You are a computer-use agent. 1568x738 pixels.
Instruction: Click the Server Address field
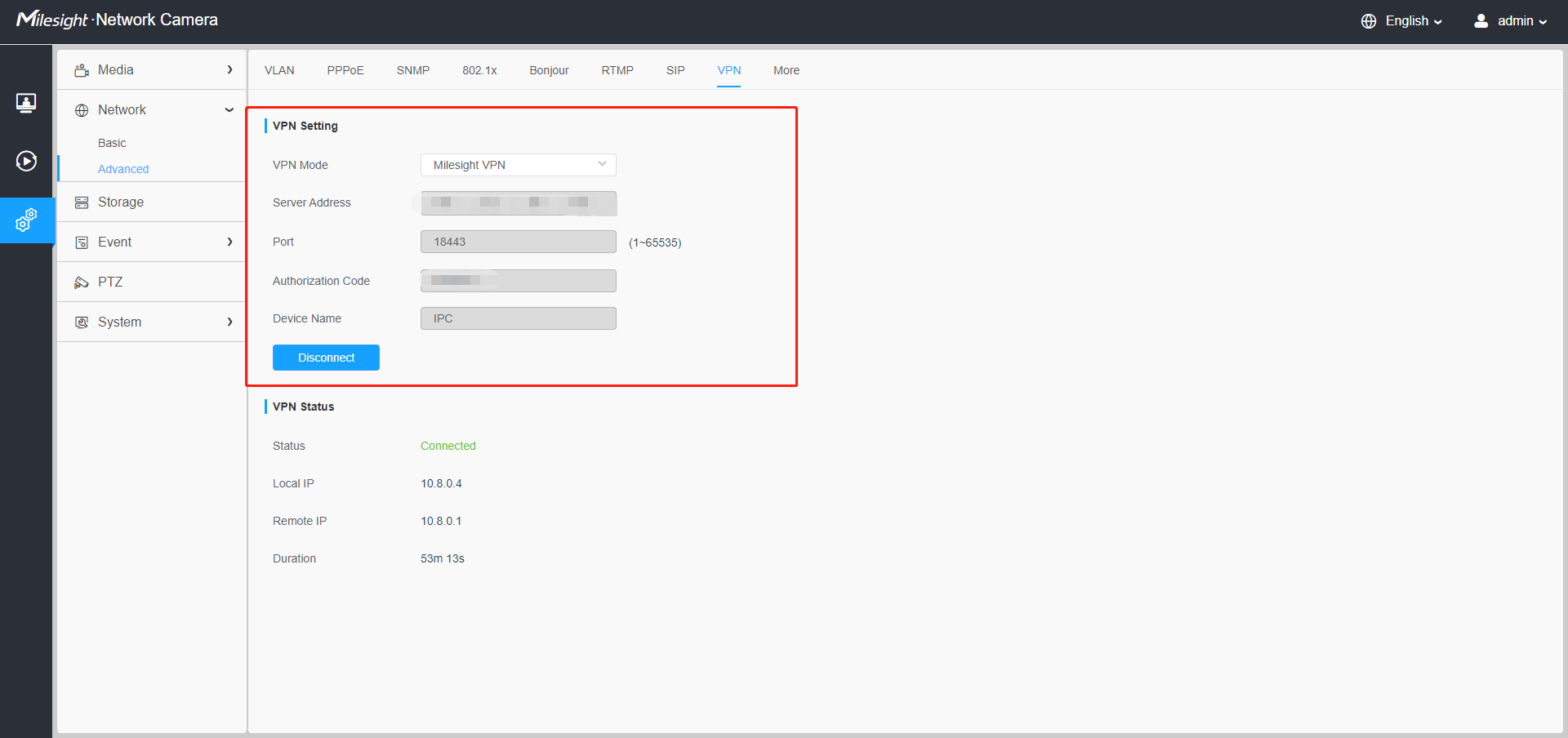519,202
